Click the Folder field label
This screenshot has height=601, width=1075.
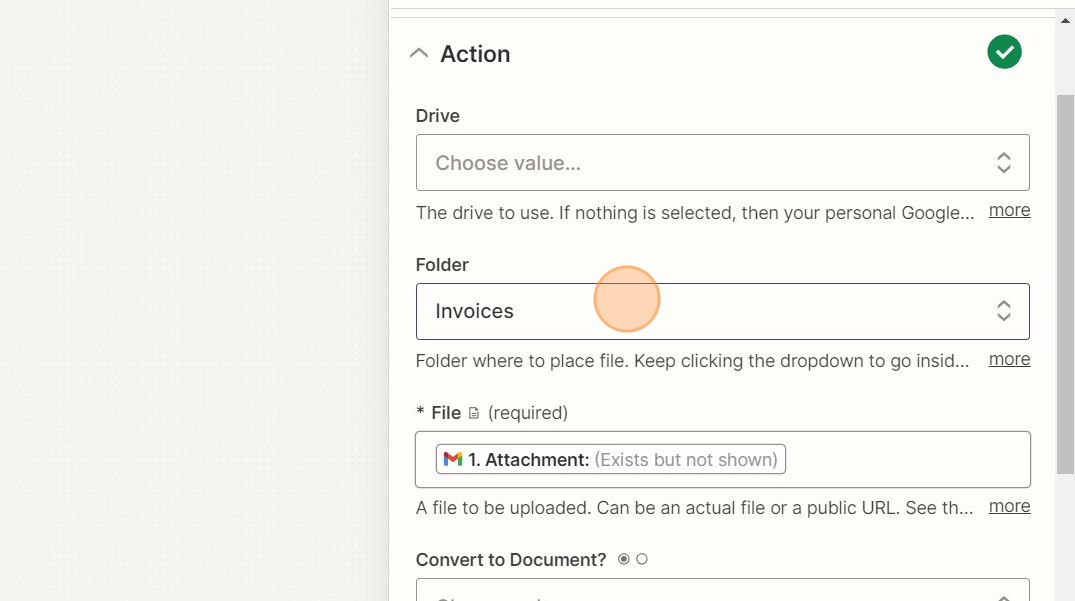click(x=442, y=265)
